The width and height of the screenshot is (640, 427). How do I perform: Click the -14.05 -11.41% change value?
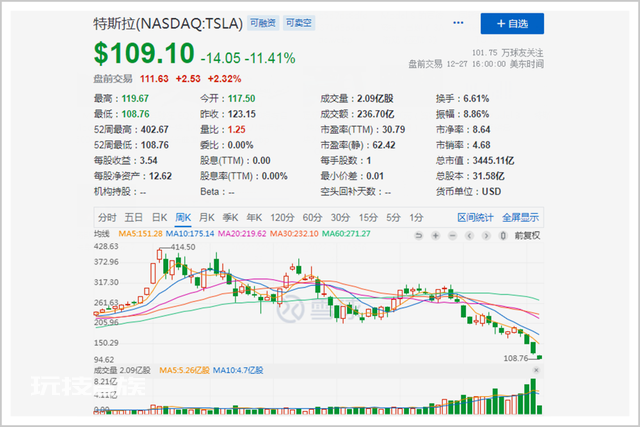pyautogui.click(x=248, y=58)
